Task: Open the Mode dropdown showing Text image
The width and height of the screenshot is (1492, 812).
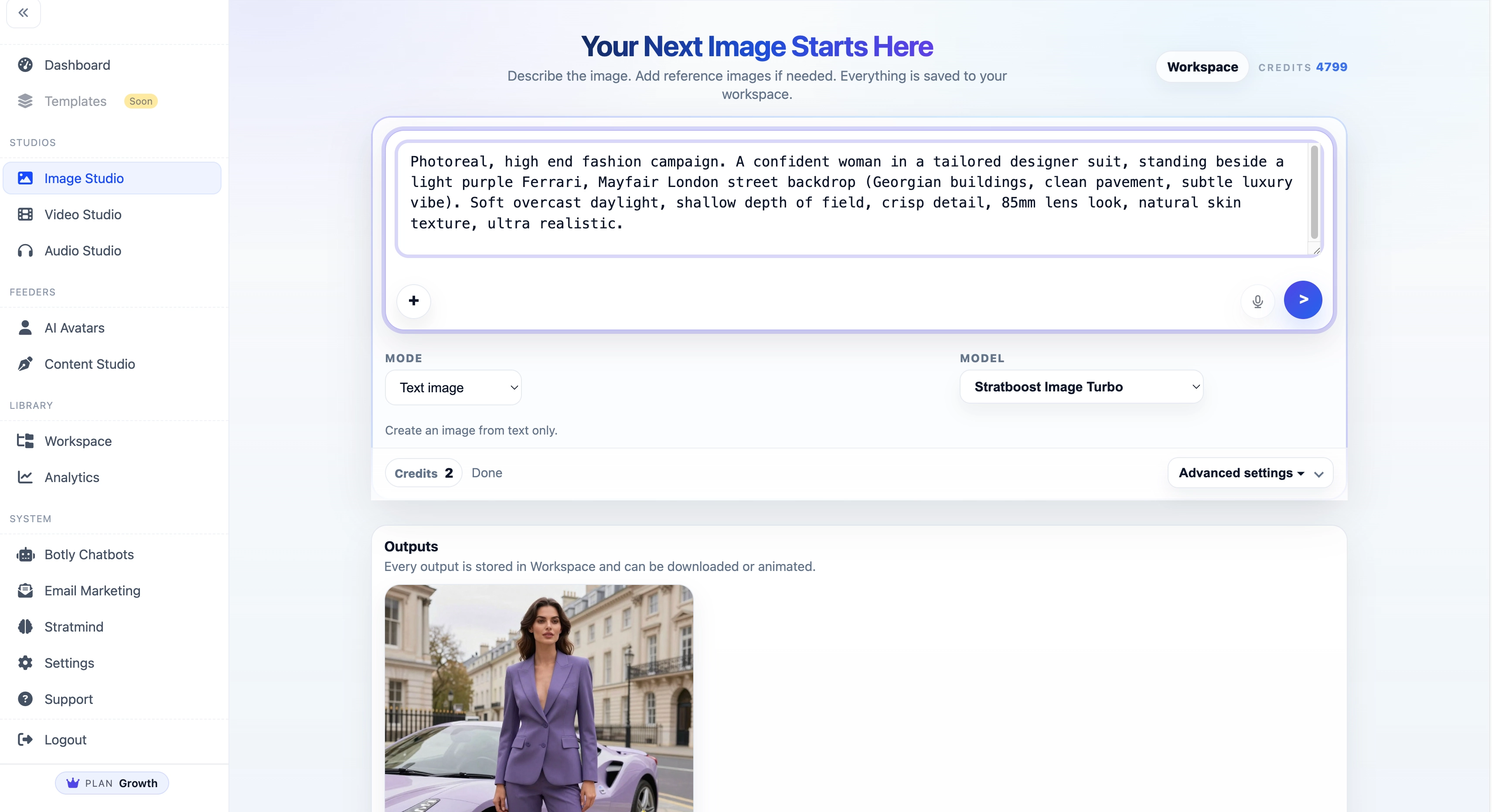Action: [453, 387]
